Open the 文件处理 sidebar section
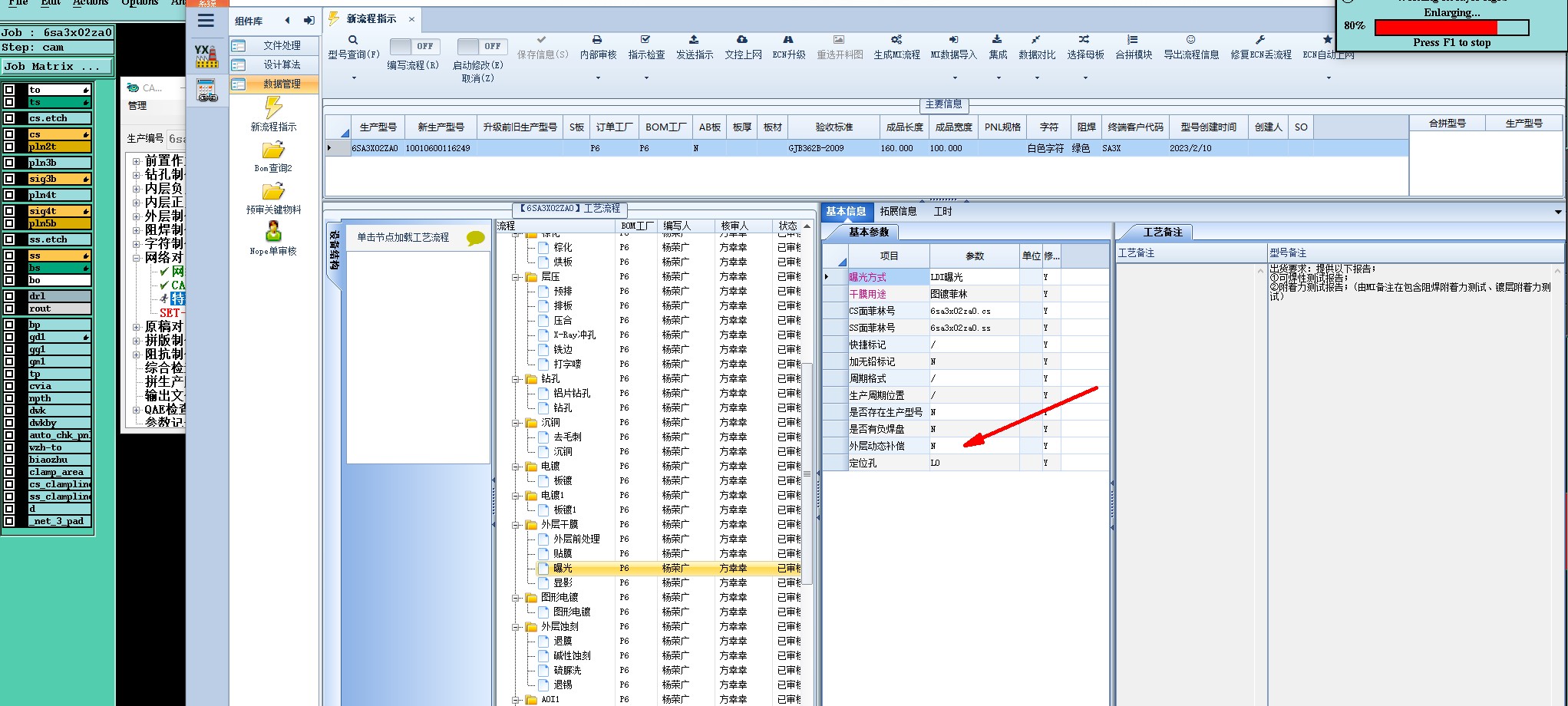 coord(275,45)
